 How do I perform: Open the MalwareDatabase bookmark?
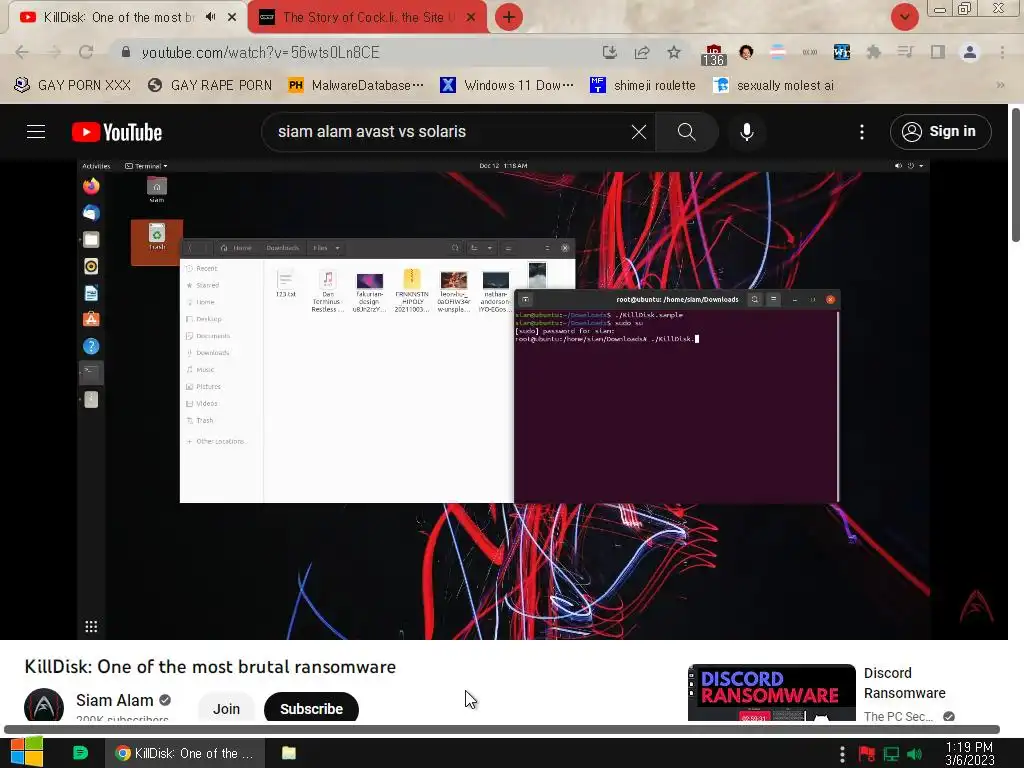pos(357,85)
